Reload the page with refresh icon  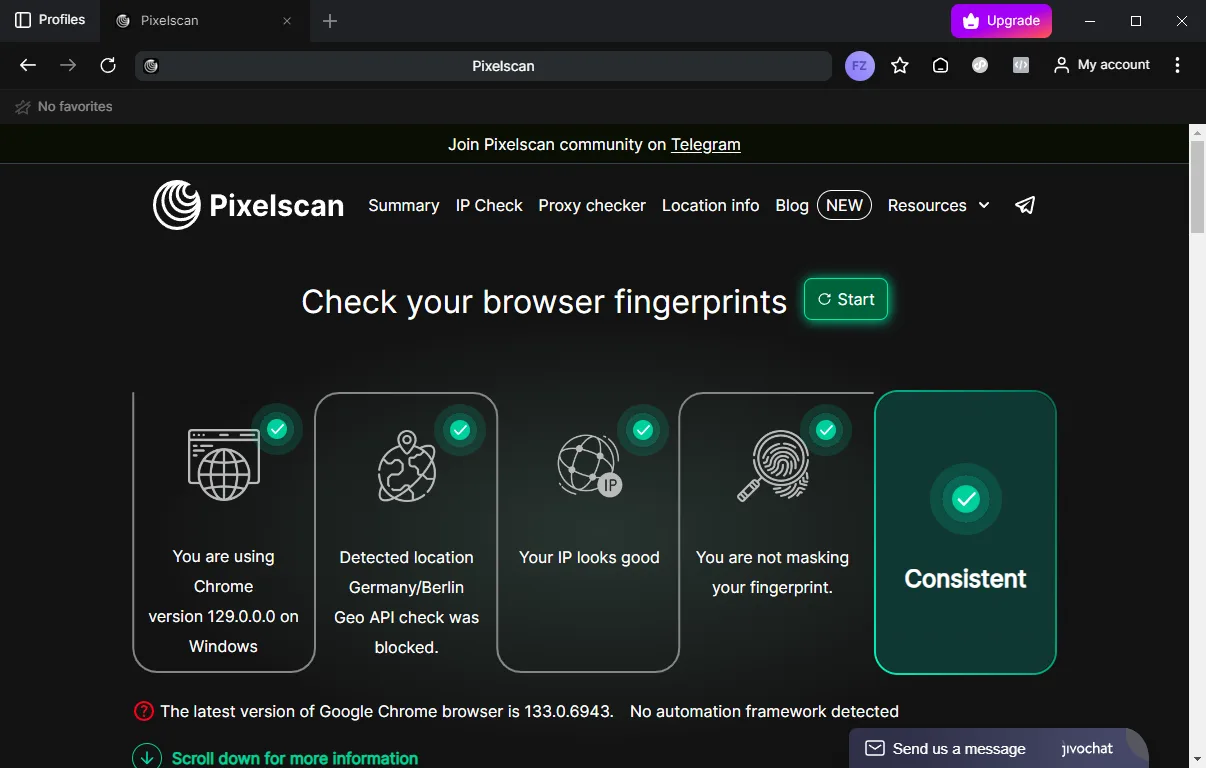coord(108,65)
